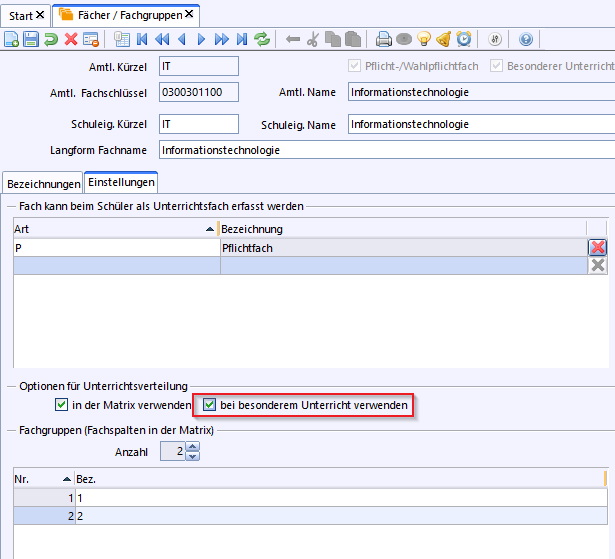Click the alarm clock icon
The image size is (615, 559).
coord(464,39)
